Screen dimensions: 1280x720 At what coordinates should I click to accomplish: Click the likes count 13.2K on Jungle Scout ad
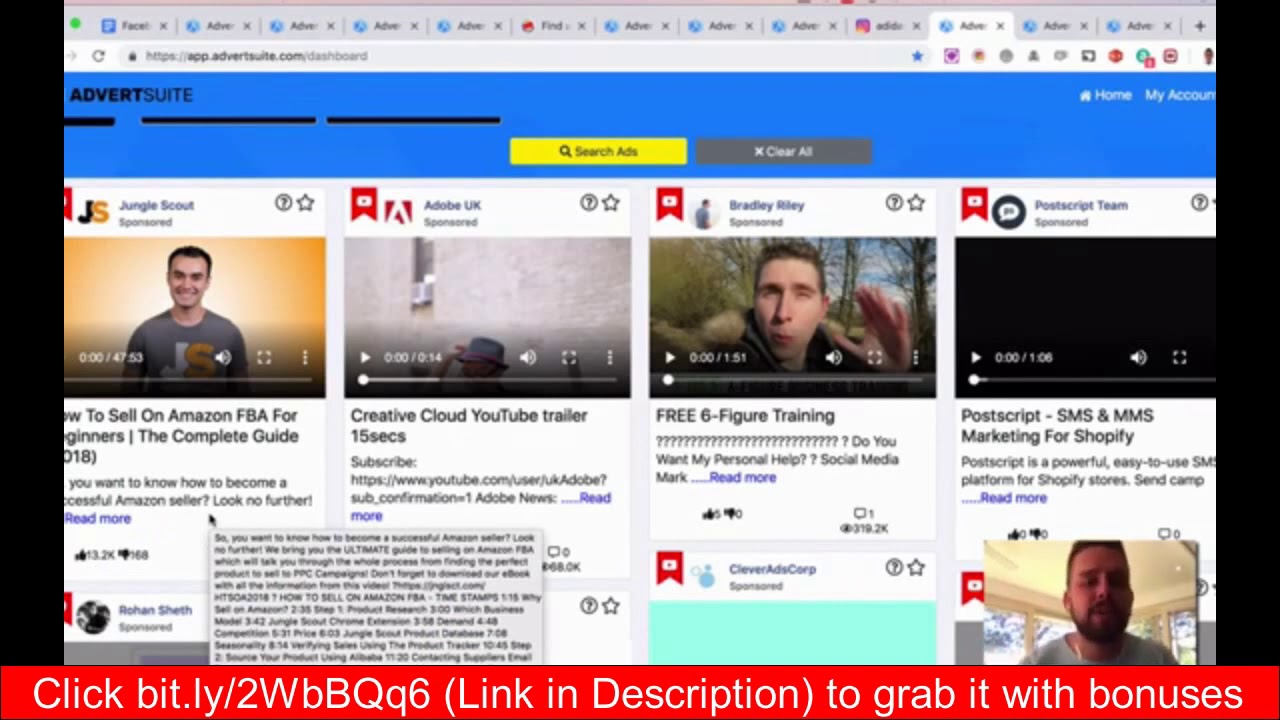[95, 554]
